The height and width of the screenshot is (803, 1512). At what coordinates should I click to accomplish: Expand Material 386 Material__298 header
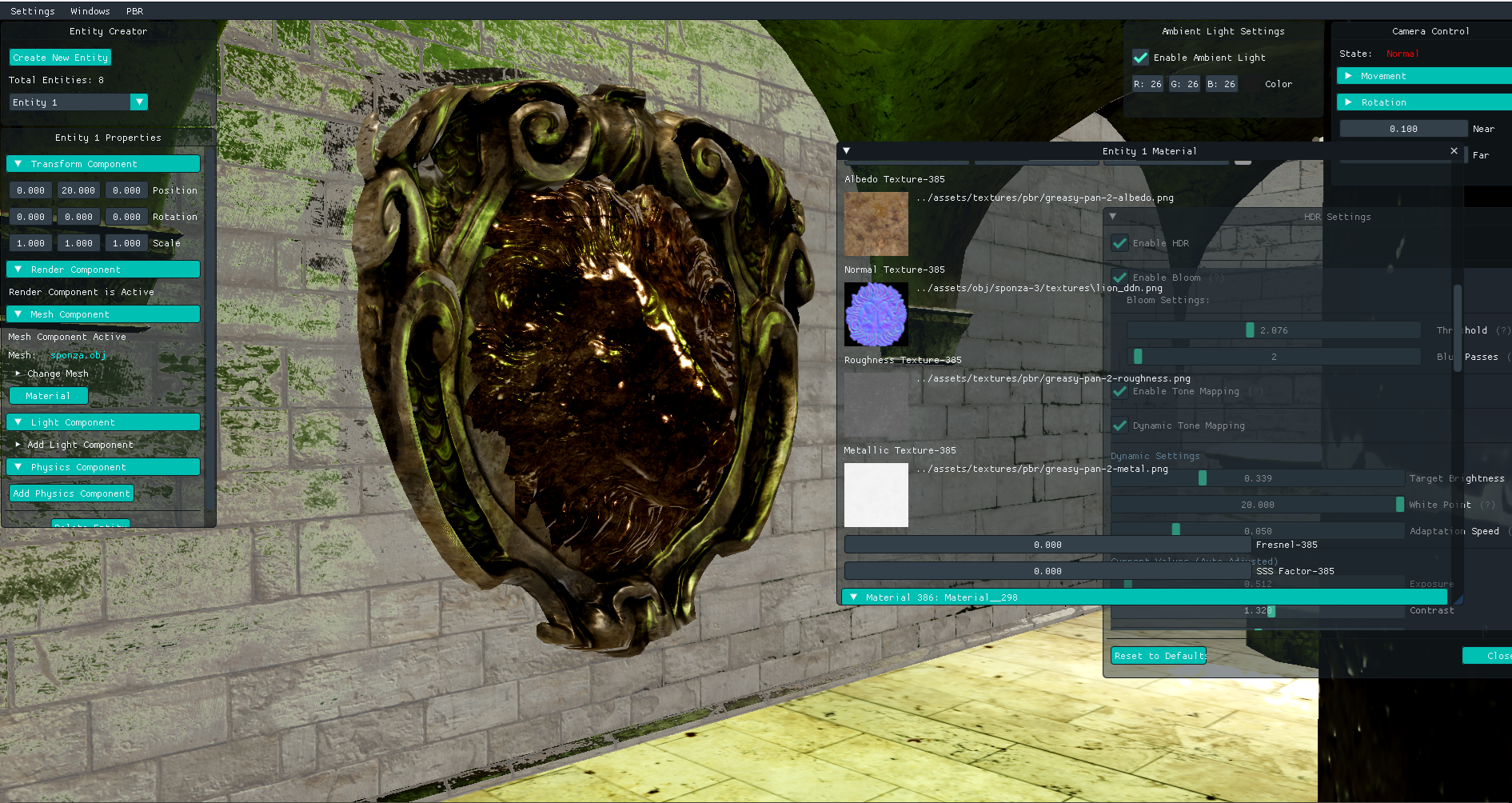pyautogui.click(x=1144, y=597)
